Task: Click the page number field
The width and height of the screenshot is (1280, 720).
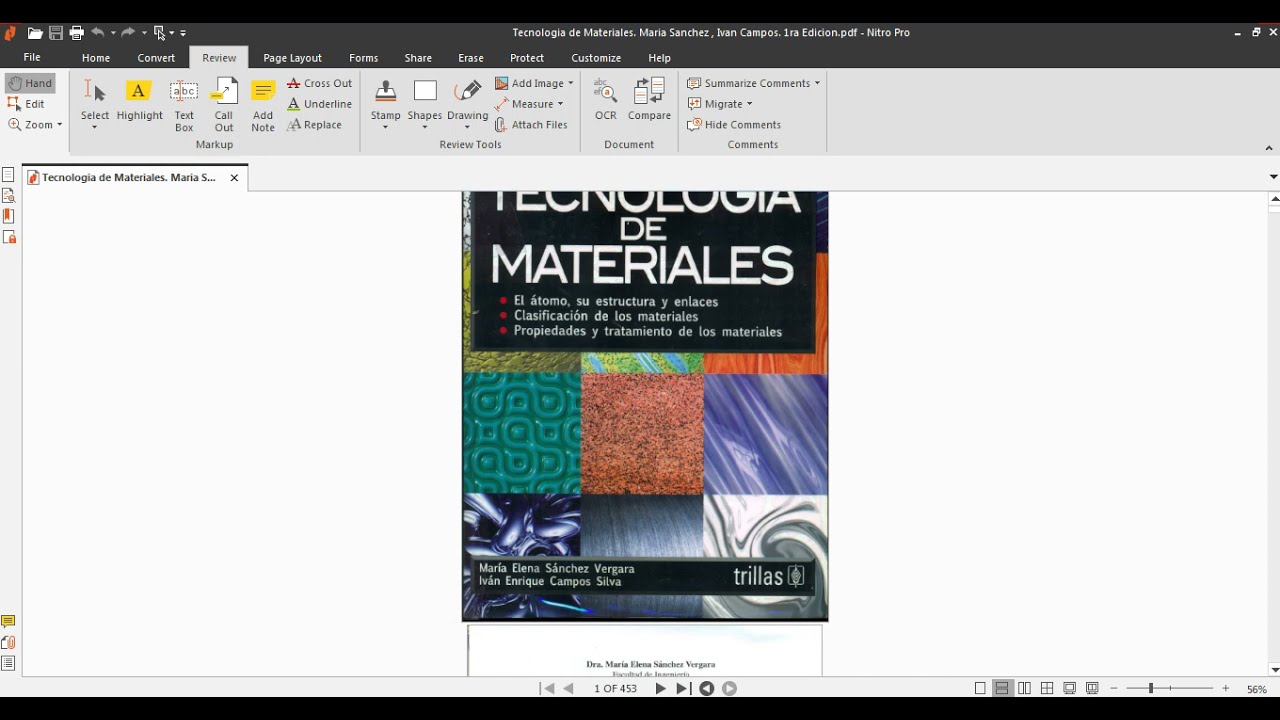Action: (615, 688)
